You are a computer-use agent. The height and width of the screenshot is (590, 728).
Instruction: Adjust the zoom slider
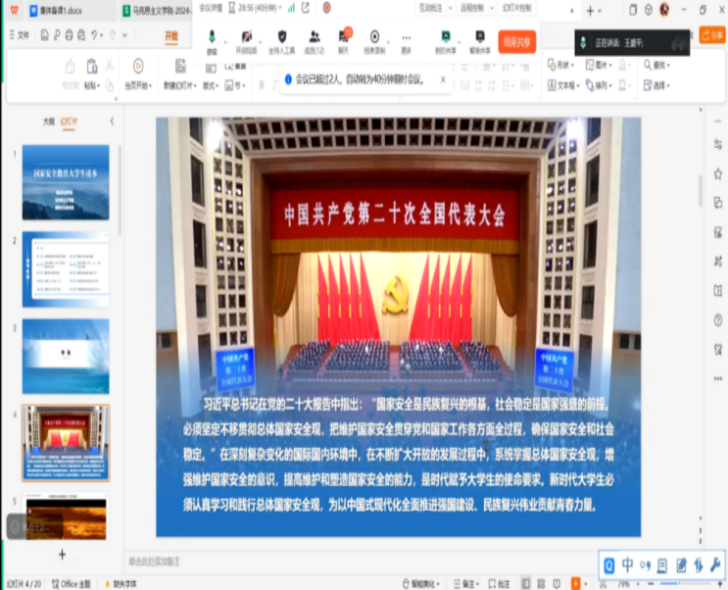click(x=685, y=584)
